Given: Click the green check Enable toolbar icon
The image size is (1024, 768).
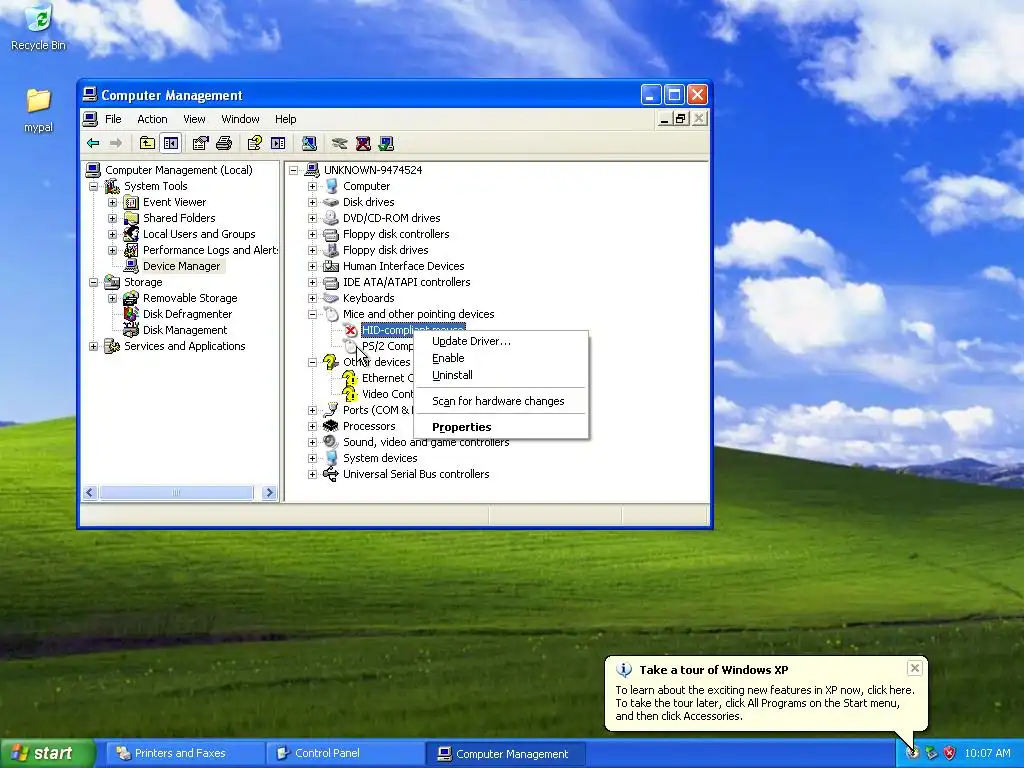Looking at the screenshot, I should [x=386, y=143].
